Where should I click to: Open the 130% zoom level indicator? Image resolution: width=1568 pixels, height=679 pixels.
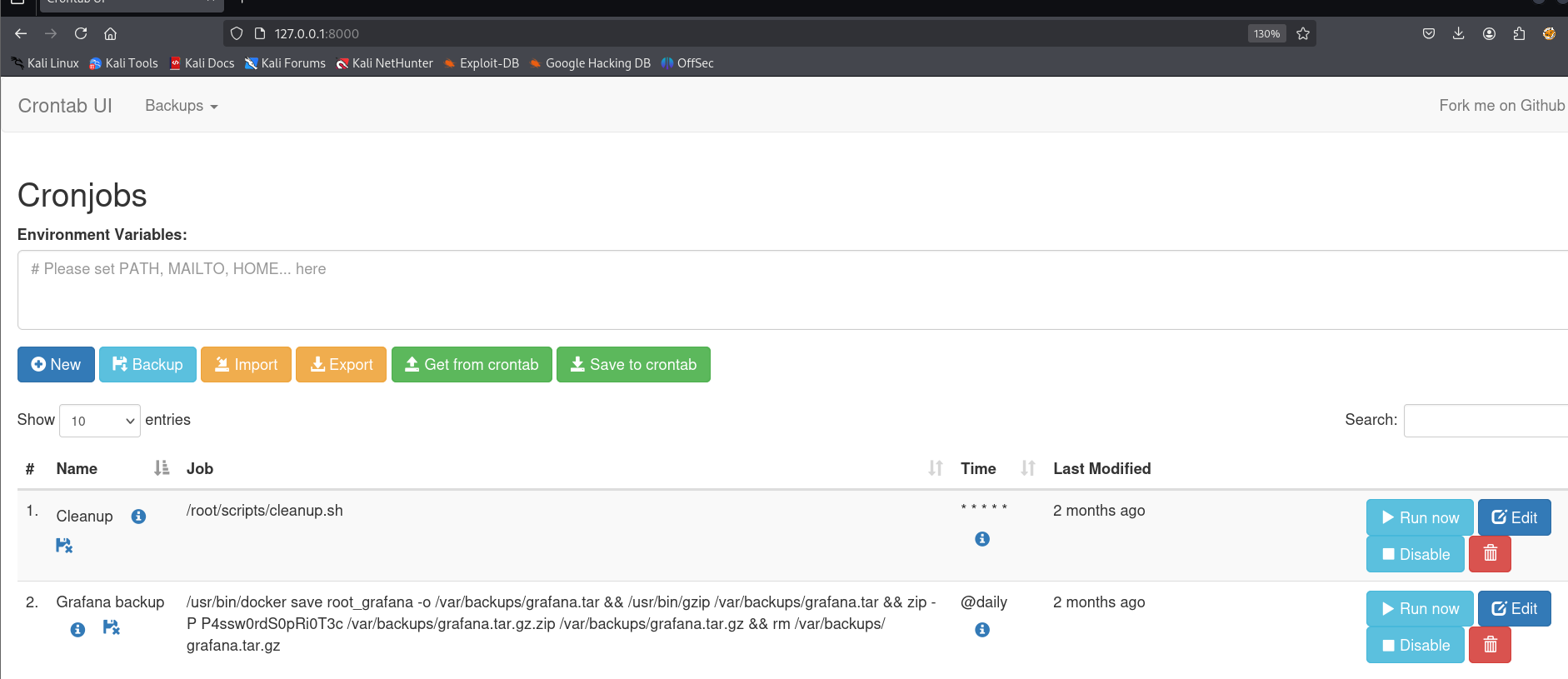(1266, 33)
